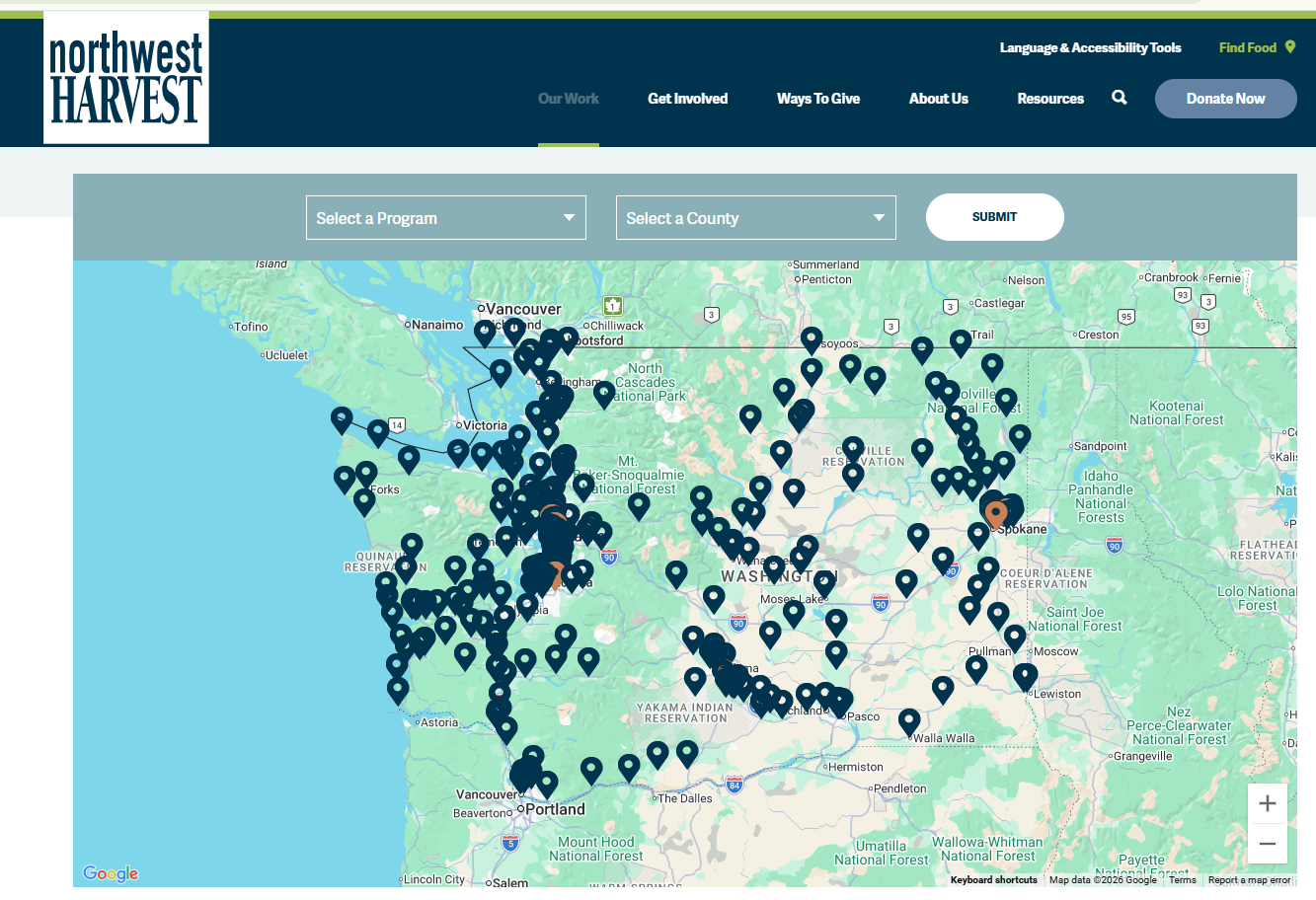Open the Select a Program dropdown
This screenshot has width=1316, height=900.
pos(446,217)
